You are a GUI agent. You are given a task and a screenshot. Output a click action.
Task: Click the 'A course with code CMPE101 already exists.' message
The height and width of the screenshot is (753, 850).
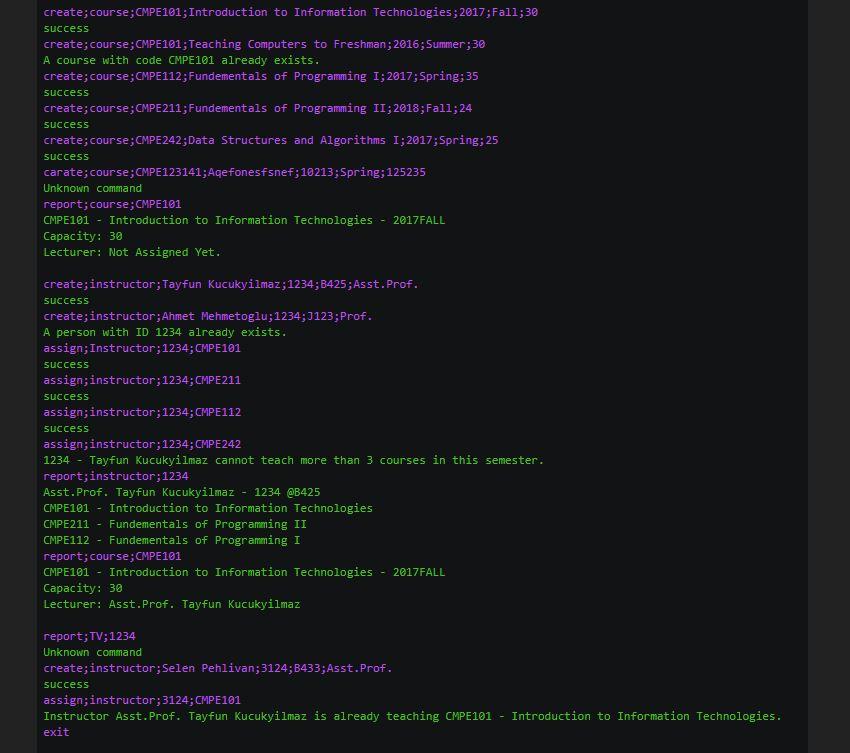pos(182,60)
